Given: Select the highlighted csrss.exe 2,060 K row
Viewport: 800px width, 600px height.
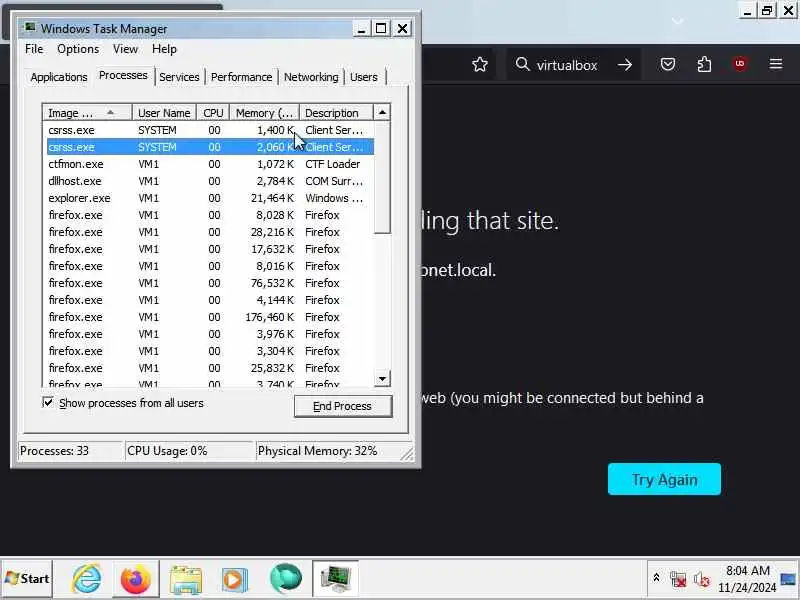Looking at the screenshot, I should [x=210, y=147].
